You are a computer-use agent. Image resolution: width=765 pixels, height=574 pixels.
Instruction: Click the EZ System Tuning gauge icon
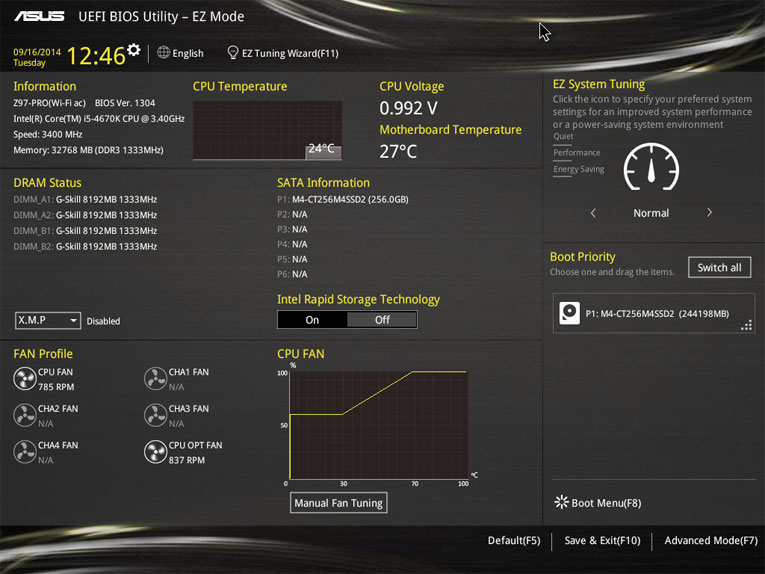pyautogui.click(x=651, y=167)
